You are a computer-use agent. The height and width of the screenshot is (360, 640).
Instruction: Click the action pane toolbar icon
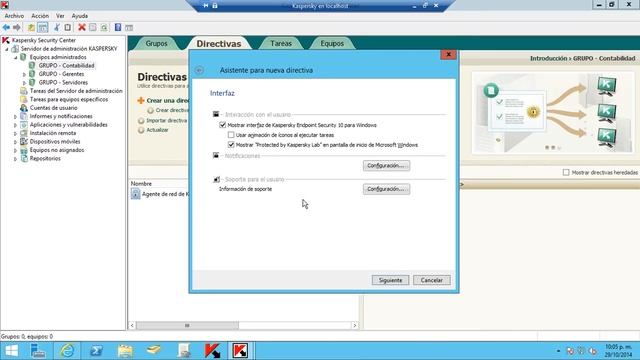[129, 27]
